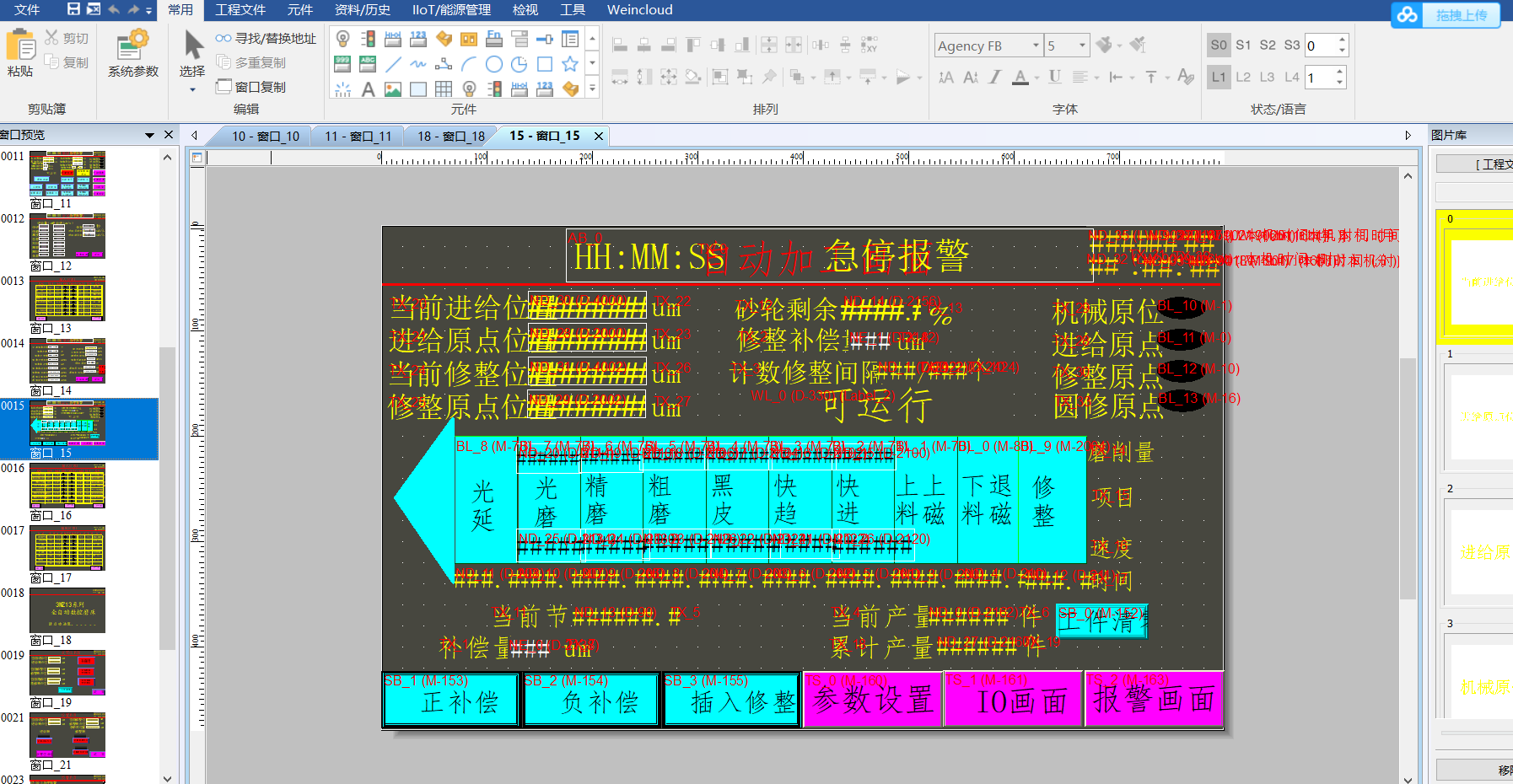Expand the element gallery with the bottom arrow
The height and width of the screenshot is (784, 1513).
(x=593, y=88)
